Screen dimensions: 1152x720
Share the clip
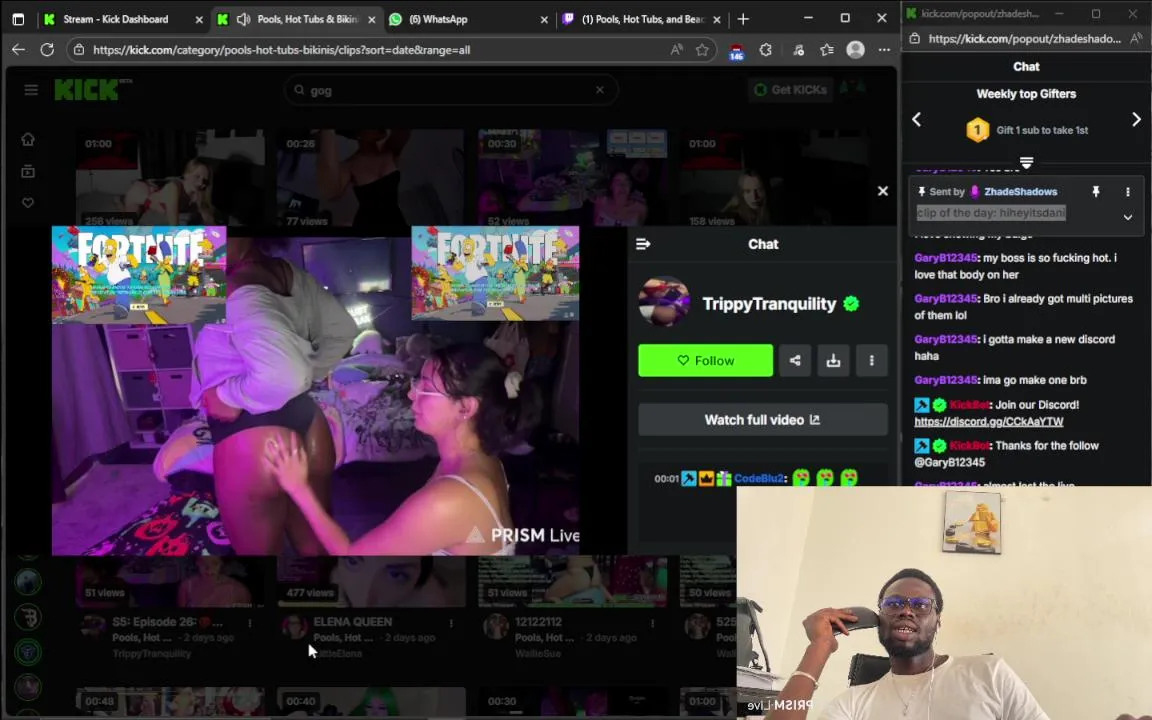795,360
